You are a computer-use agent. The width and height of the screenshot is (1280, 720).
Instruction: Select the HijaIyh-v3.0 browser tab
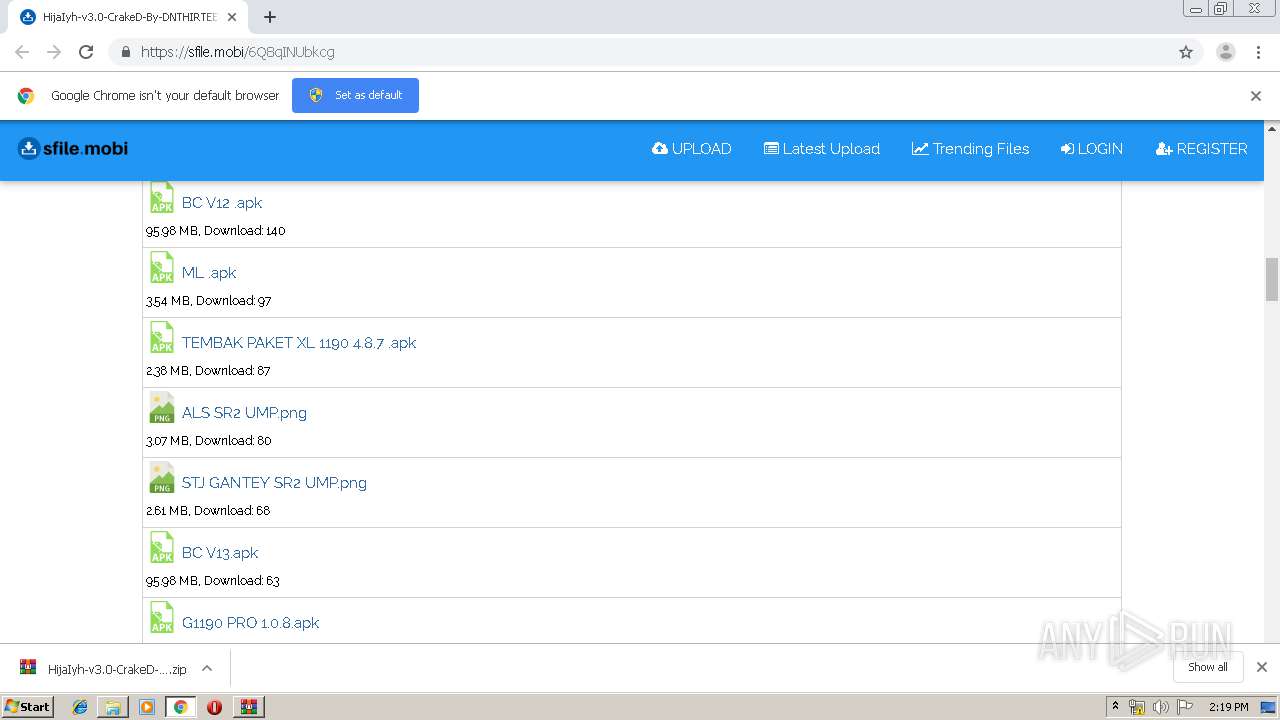130,17
